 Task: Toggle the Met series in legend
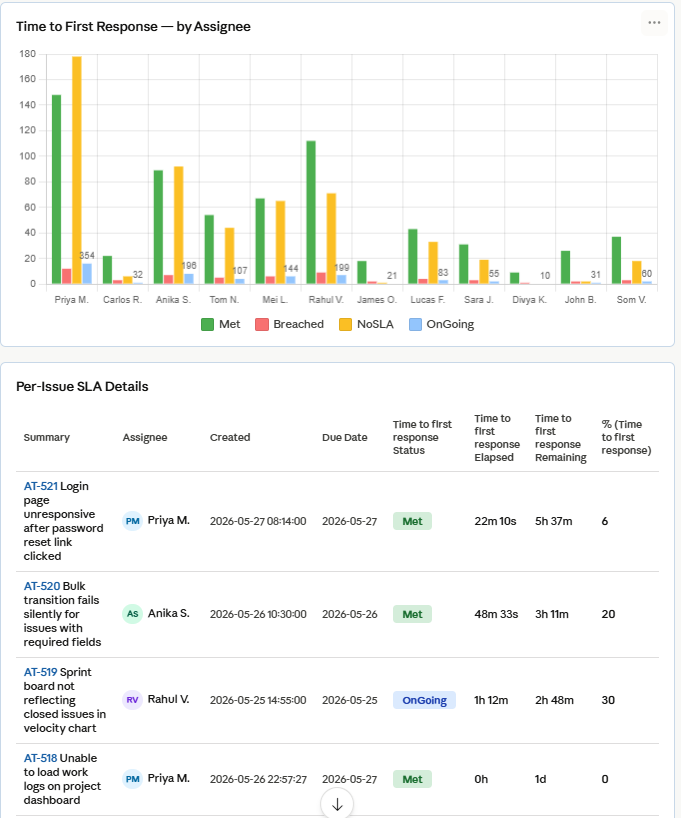(221, 324)
